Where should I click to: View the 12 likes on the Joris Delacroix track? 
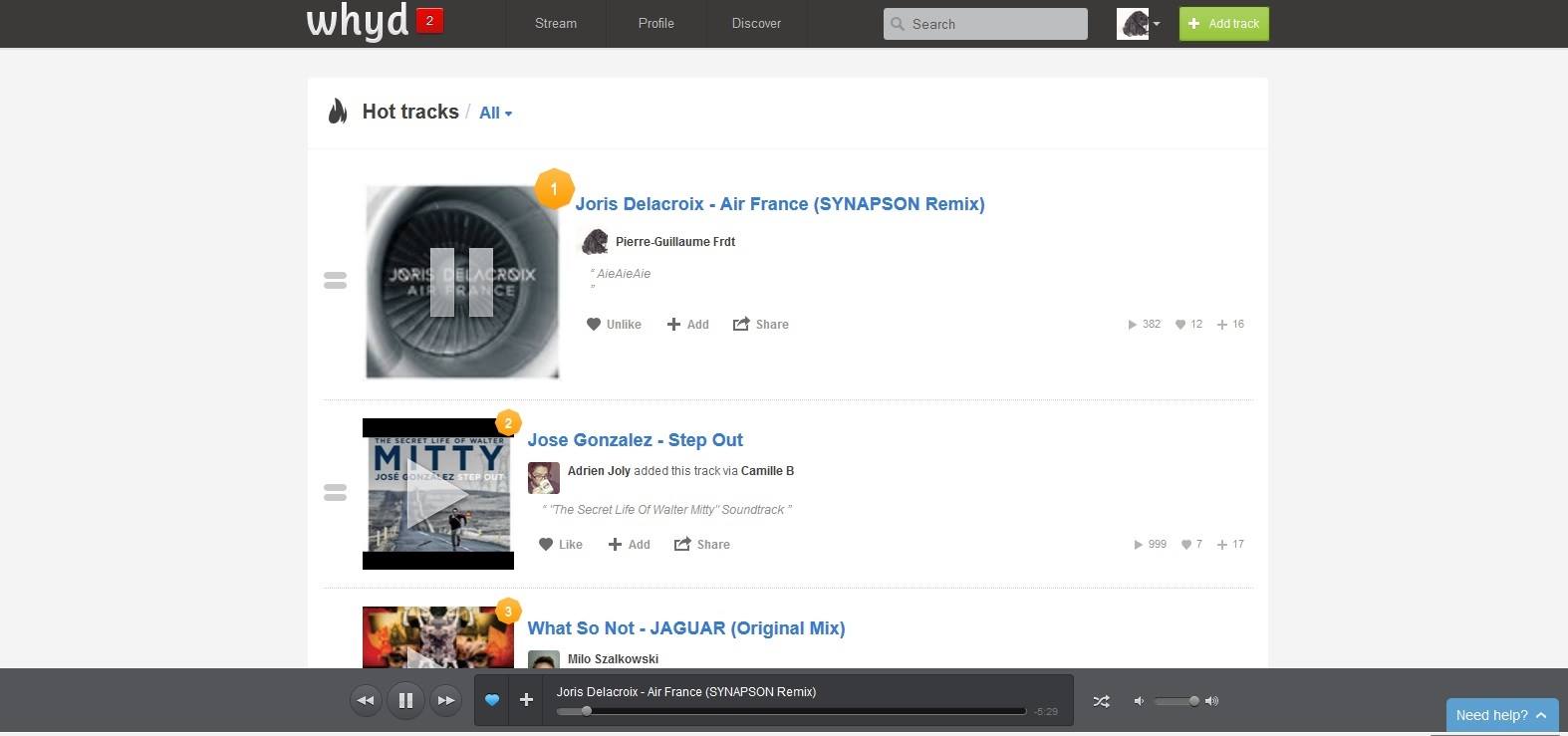(1188, 325)
